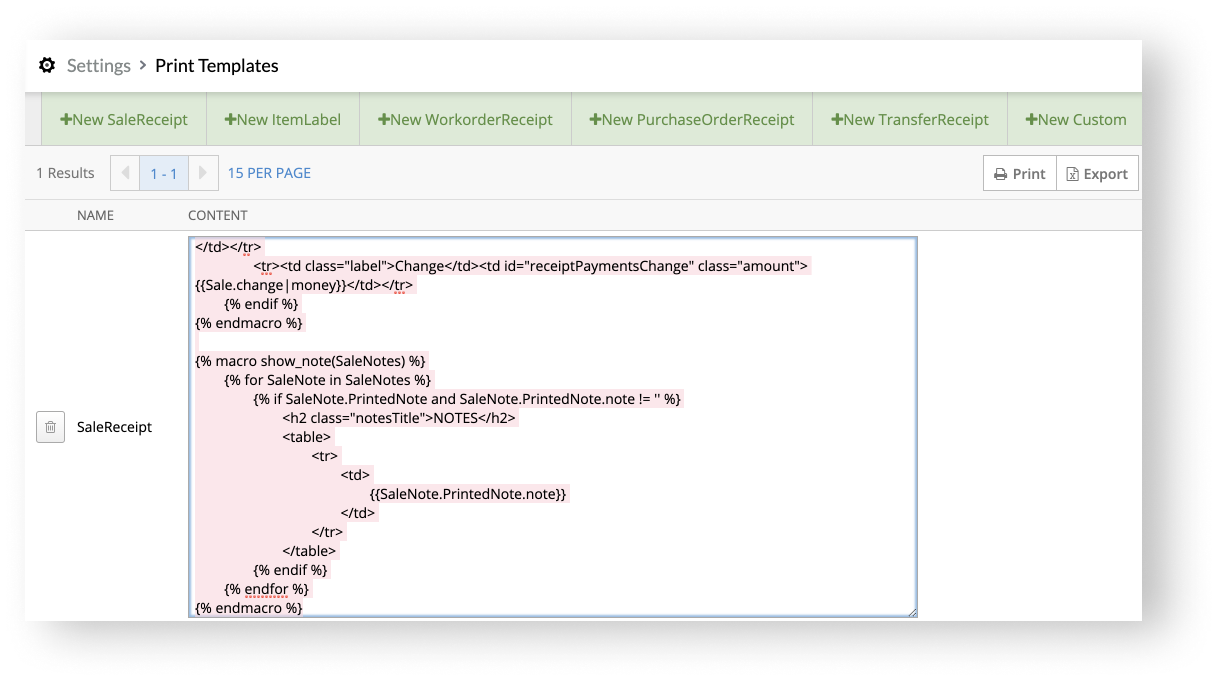The width and height of the screenshot is (1217, 681).
Task: Create a New Custom template
Action: point(1075,119)
